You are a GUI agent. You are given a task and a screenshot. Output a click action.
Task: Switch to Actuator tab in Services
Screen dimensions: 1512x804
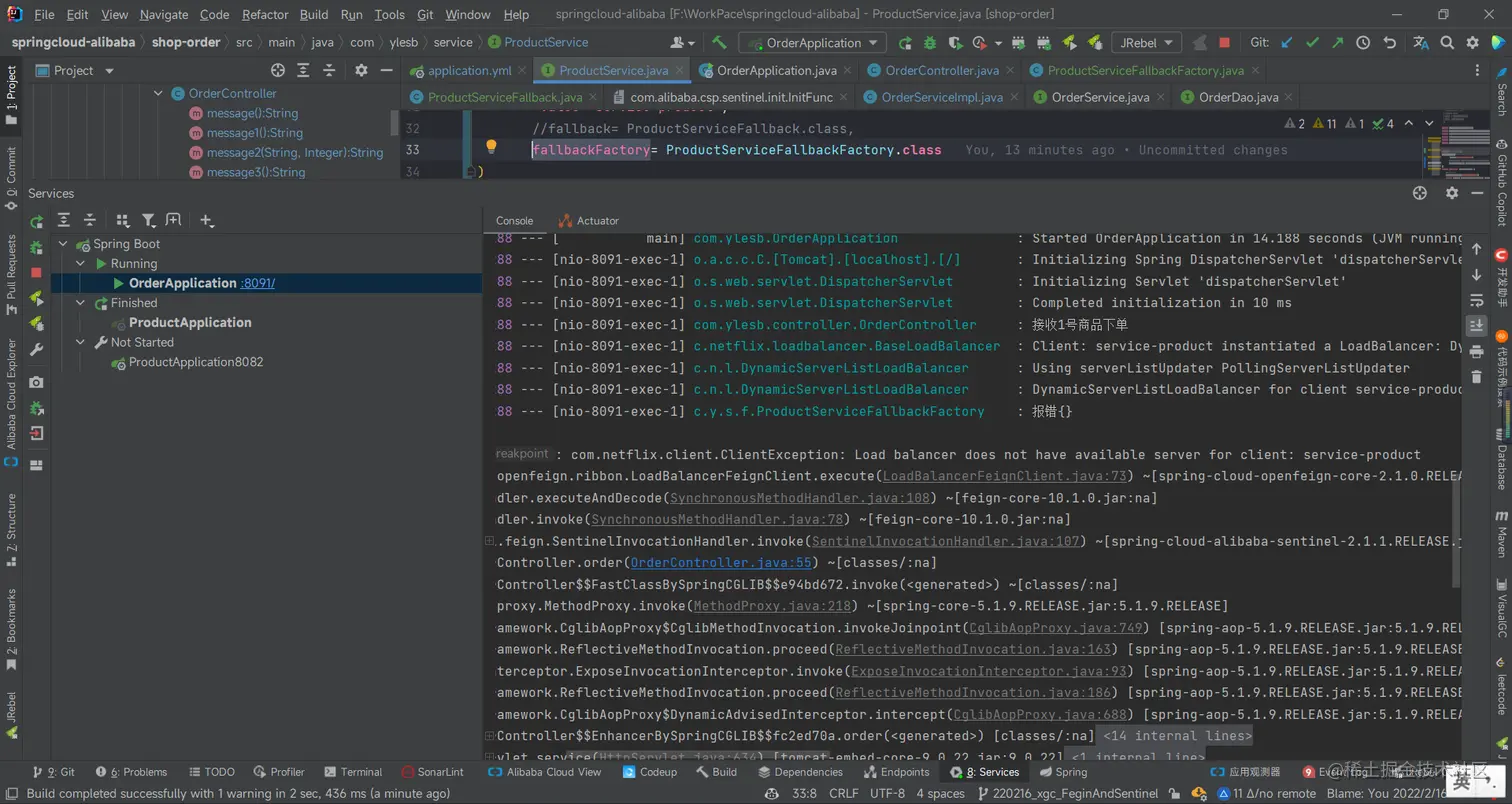pos(589,220)
